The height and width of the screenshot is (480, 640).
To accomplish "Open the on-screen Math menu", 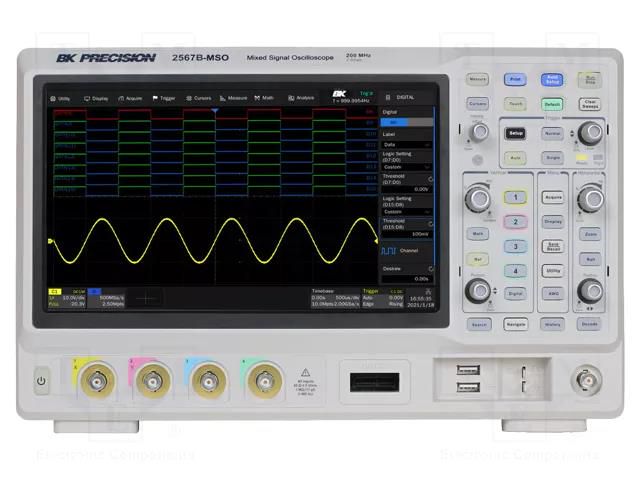I will click(264, 98).
